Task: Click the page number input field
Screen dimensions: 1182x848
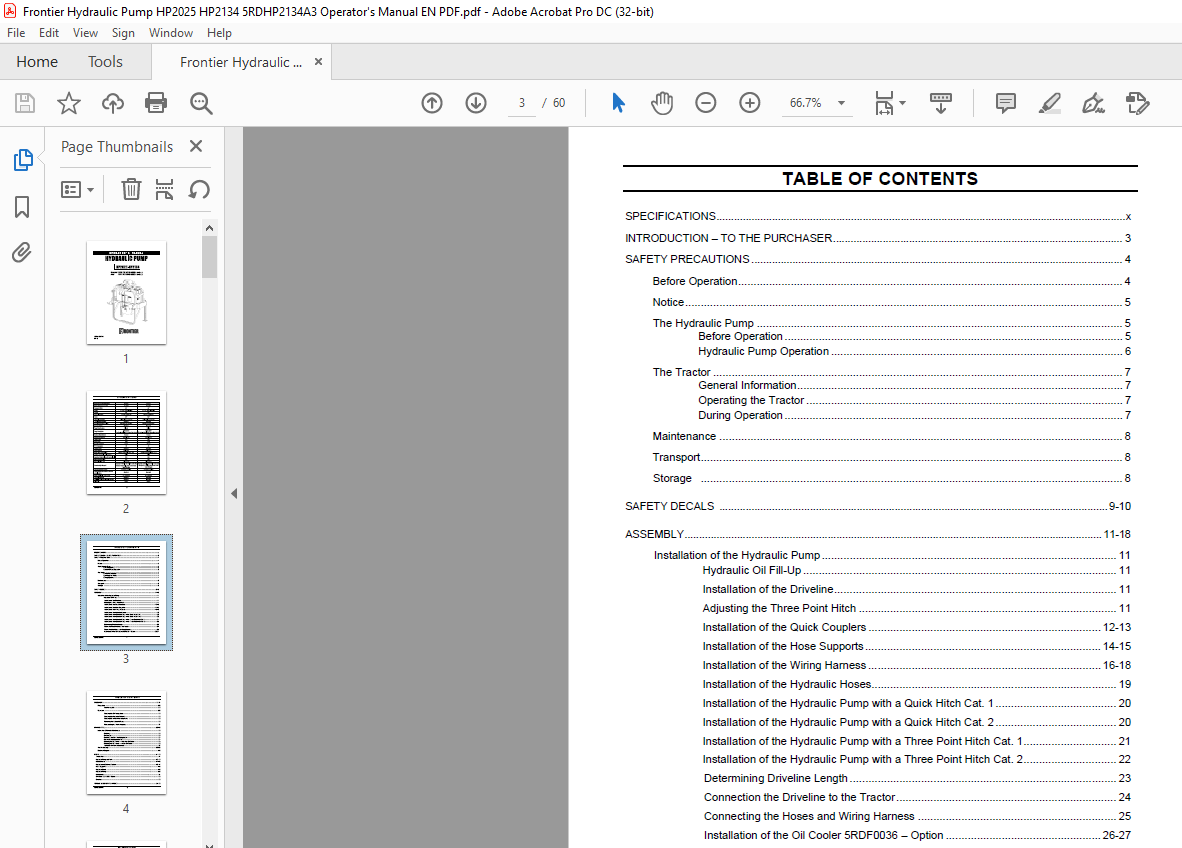Action: [522, 103]
